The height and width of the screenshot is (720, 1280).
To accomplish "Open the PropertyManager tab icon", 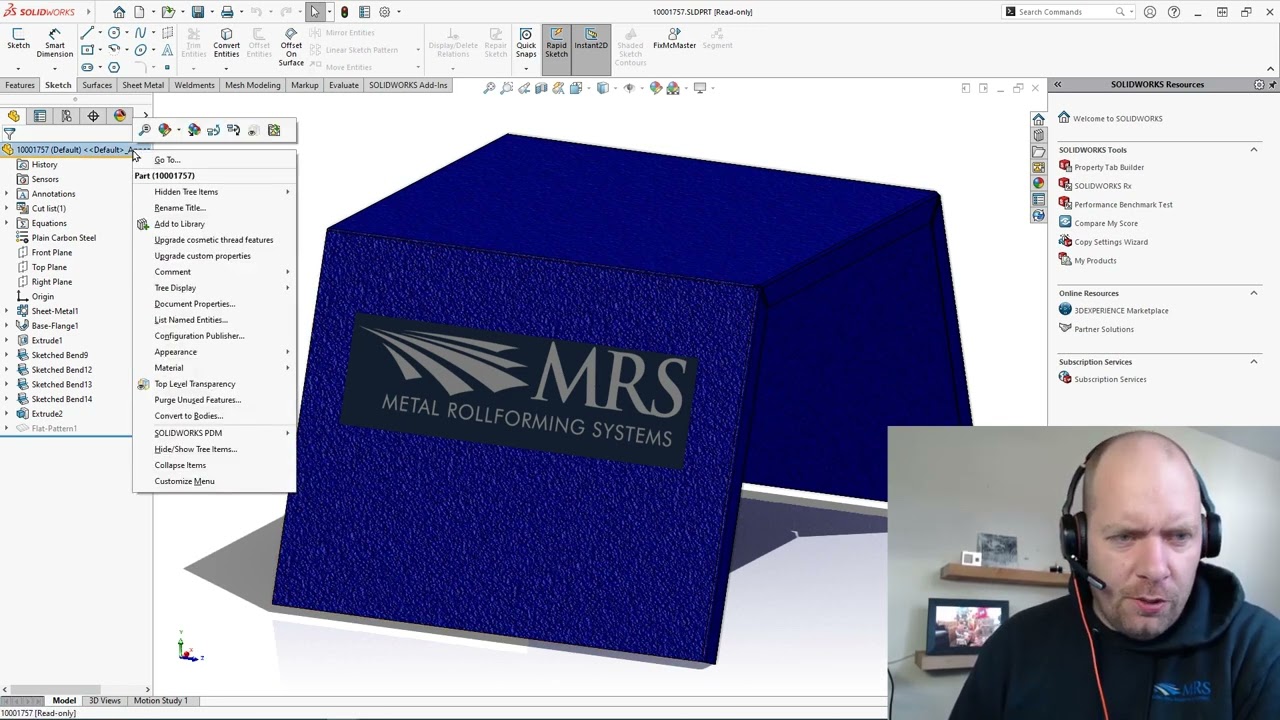I will click(x=40, y=116).
